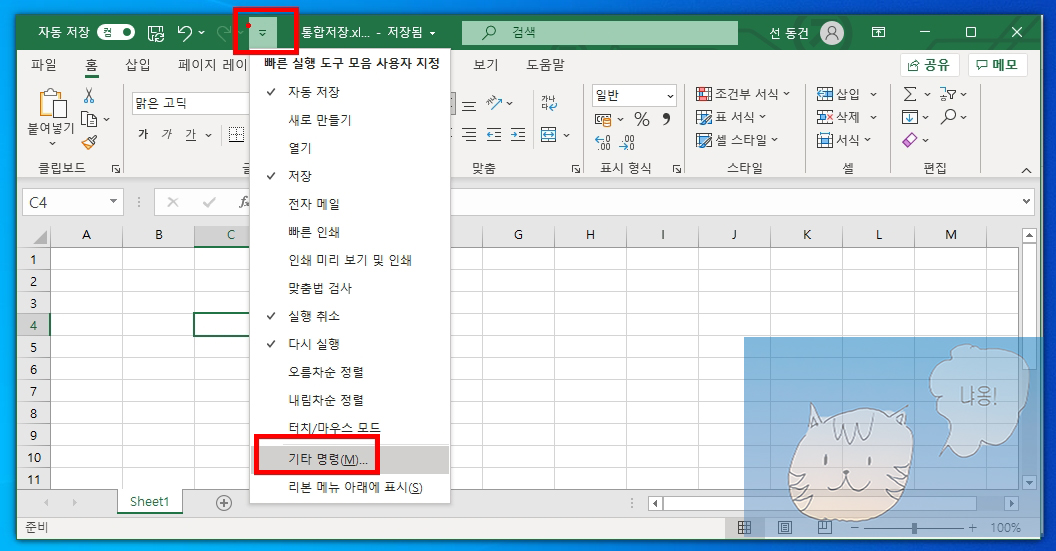Click the Cut scissors icon
Screen dimensions: 1056x551
[x=89, y=96]
